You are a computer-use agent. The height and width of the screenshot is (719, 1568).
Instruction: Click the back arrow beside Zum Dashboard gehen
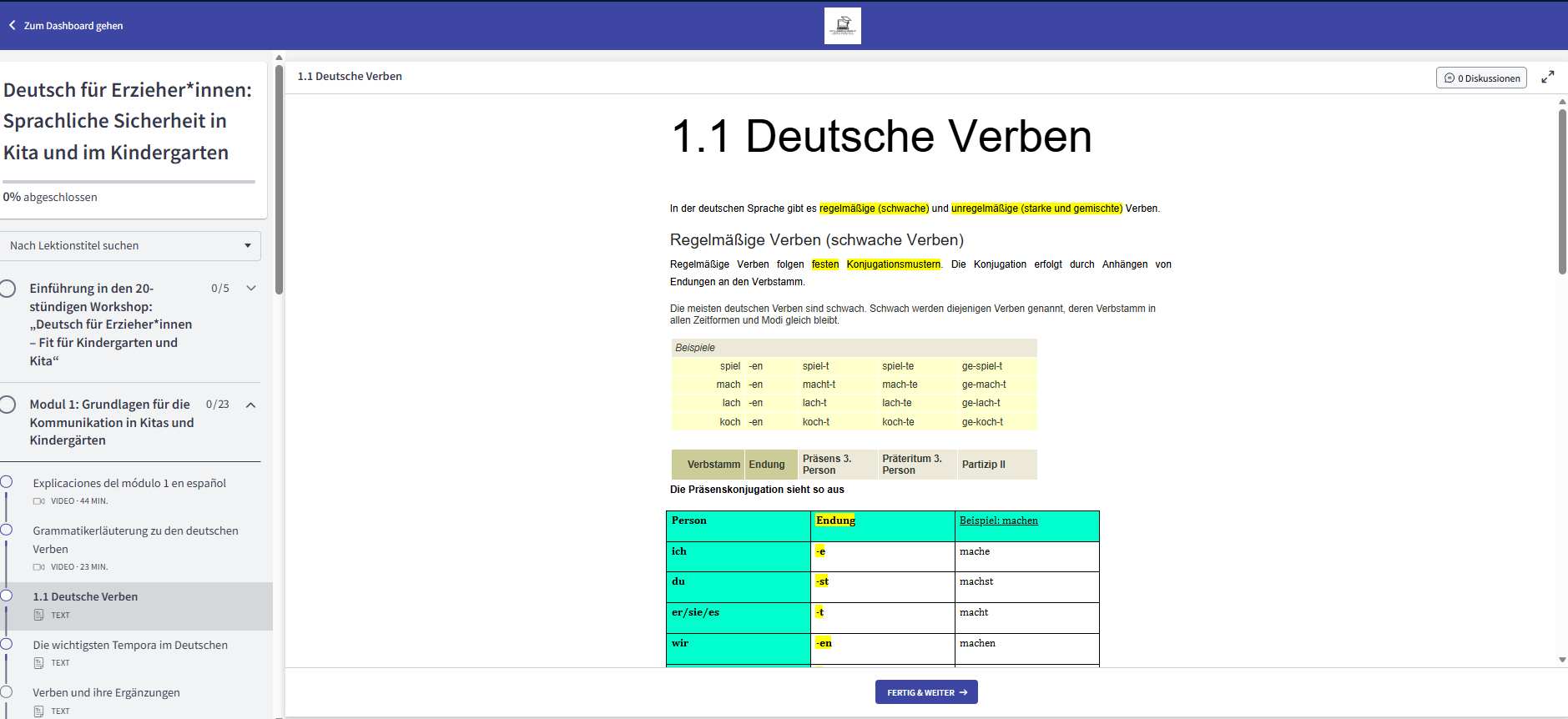point(13,26)
